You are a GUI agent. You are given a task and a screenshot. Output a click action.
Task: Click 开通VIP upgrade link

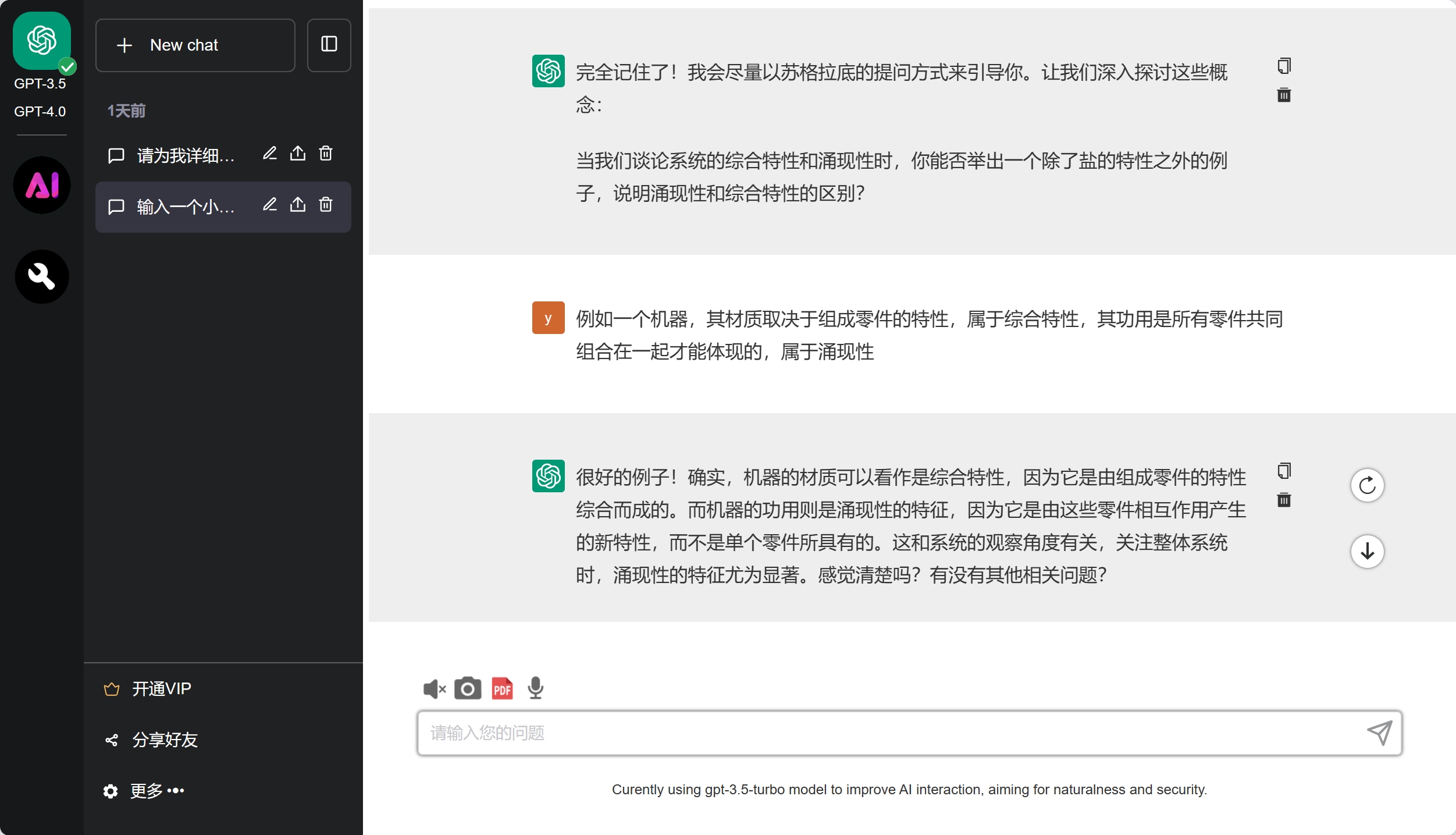tap(161, 688)
